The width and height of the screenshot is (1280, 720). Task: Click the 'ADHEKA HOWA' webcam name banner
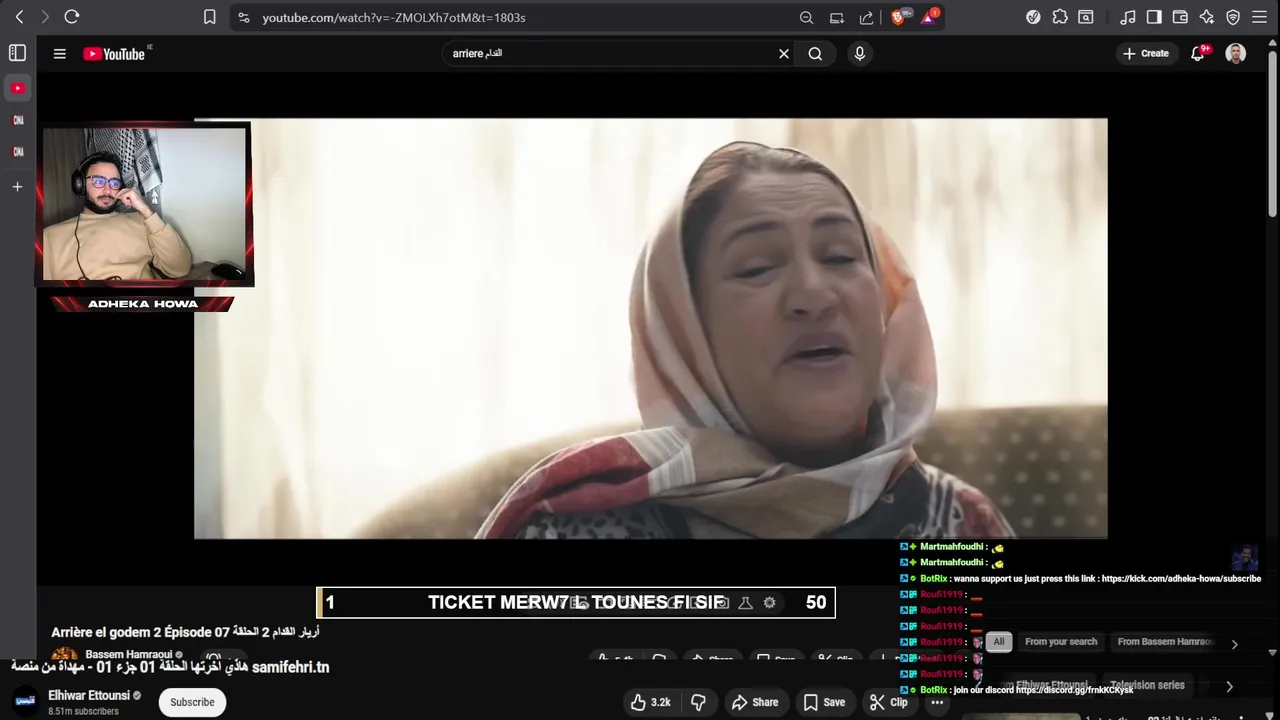(x=143, y=304)
